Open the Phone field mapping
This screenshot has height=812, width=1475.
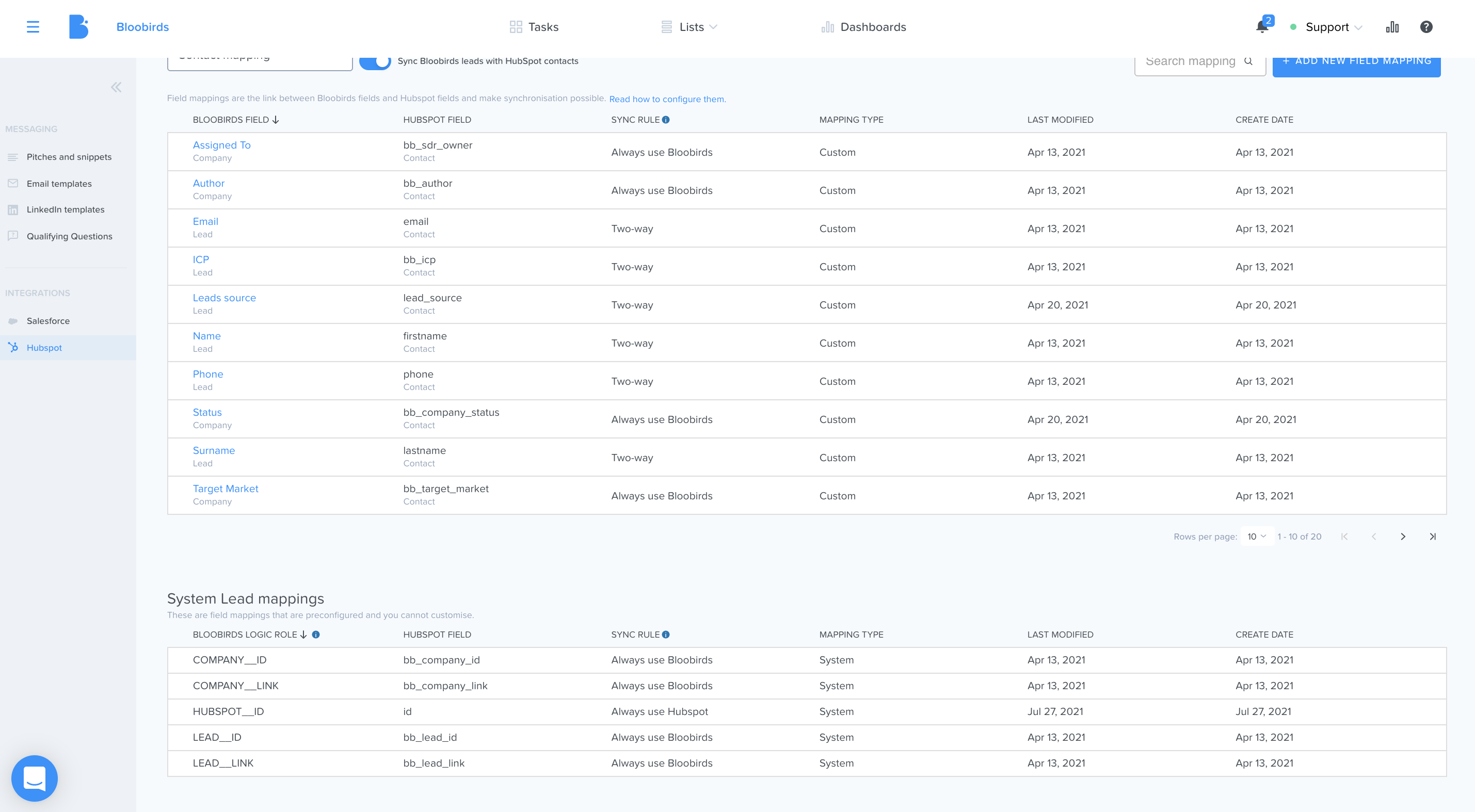coord(208,374)
